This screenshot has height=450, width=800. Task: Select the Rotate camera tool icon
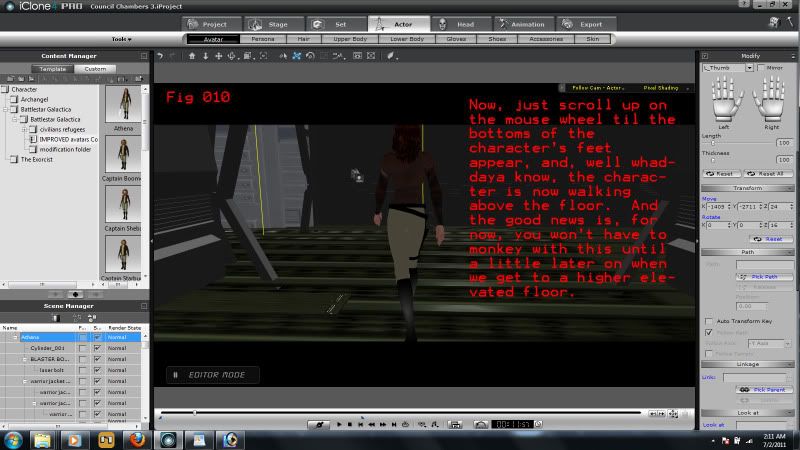[x=310, y=56]
